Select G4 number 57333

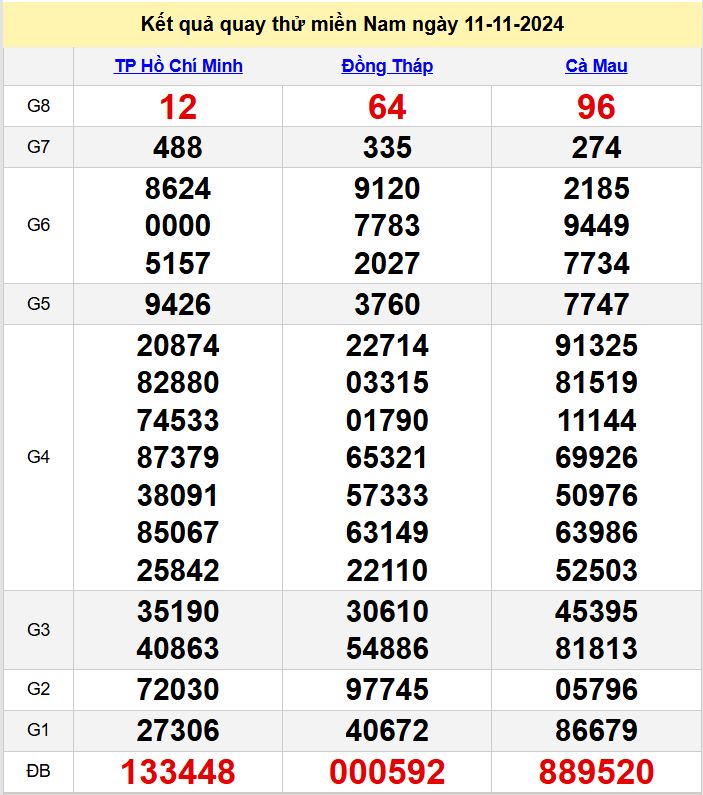(x=387, y=495)
